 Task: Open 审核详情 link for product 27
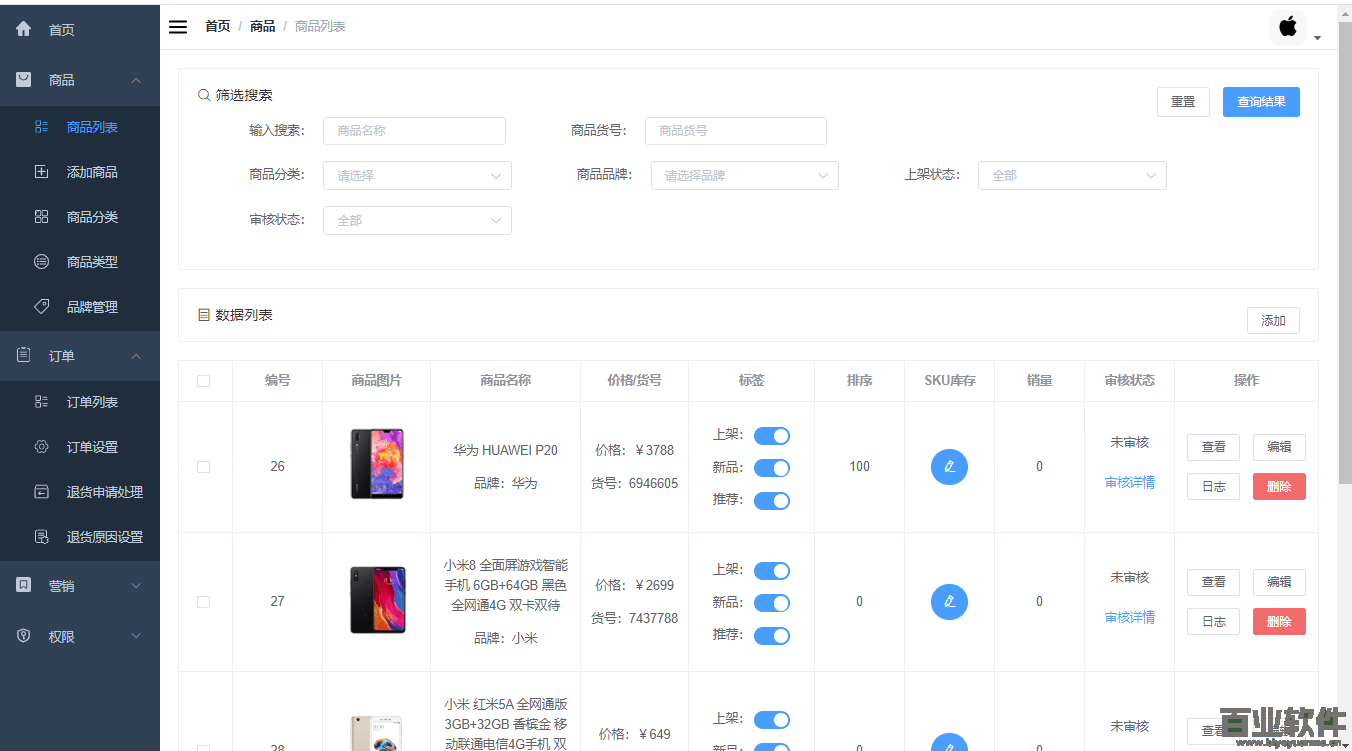pyautogui.click(x=1129, y=617)
